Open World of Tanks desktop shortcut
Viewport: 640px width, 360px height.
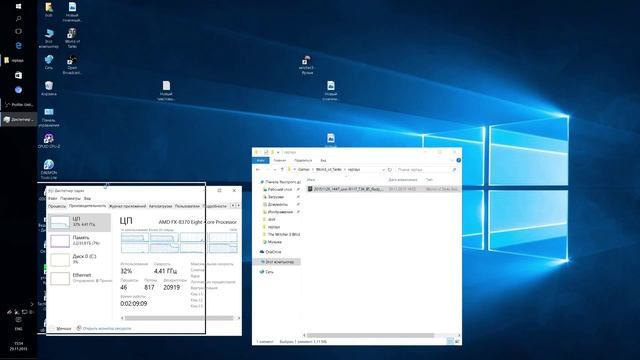pos(72,38)
